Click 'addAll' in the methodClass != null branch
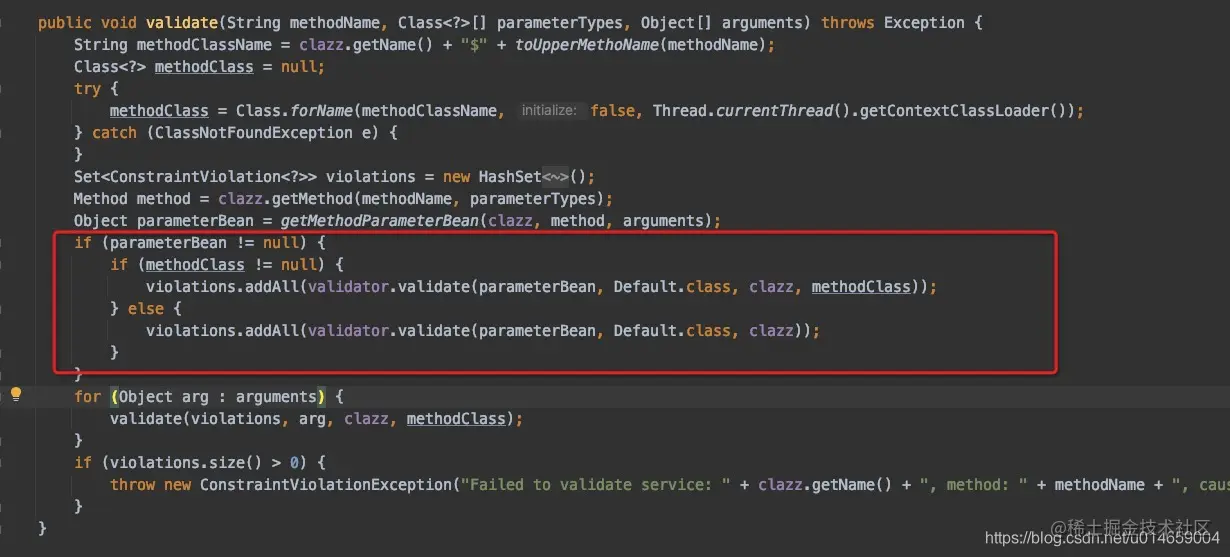 tap(272, 287)
